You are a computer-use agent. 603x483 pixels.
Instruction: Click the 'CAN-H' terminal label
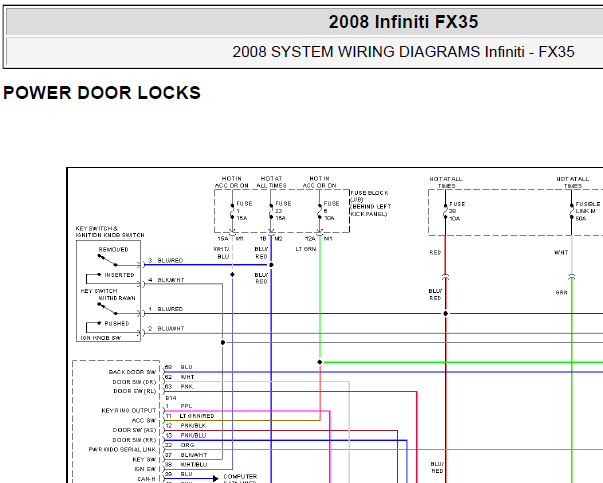pyautogui.click(x=147, y=479)
